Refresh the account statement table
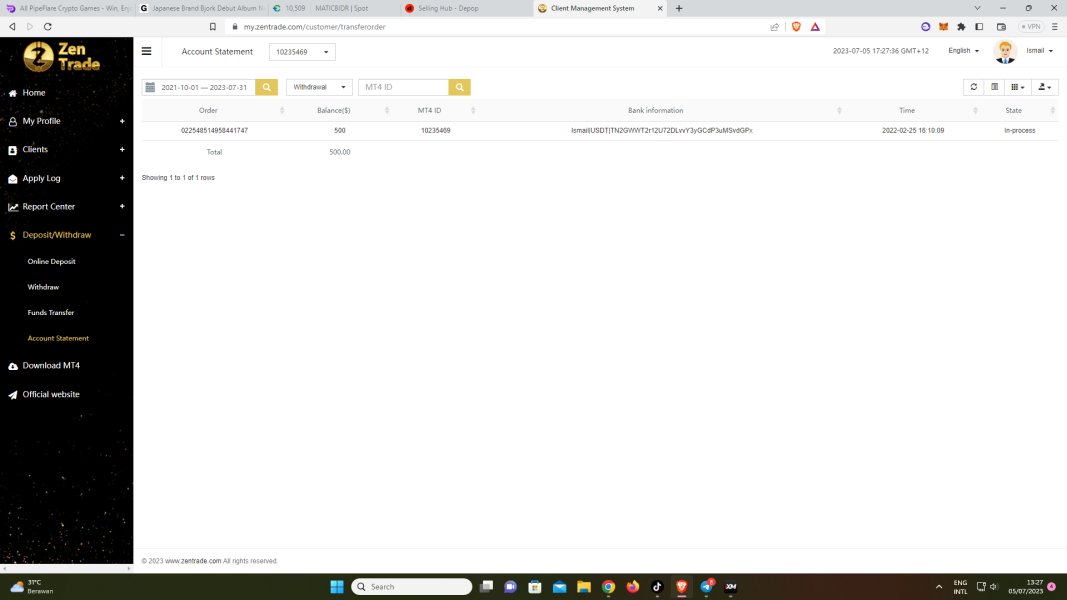The width and height of the screenshot is (1067, 600). [974, 87]
